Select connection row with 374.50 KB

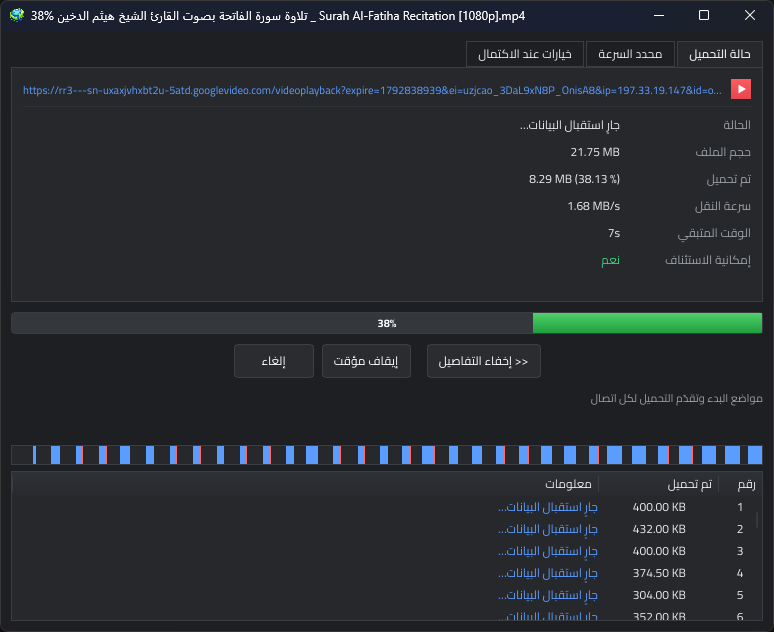point(387,573)
